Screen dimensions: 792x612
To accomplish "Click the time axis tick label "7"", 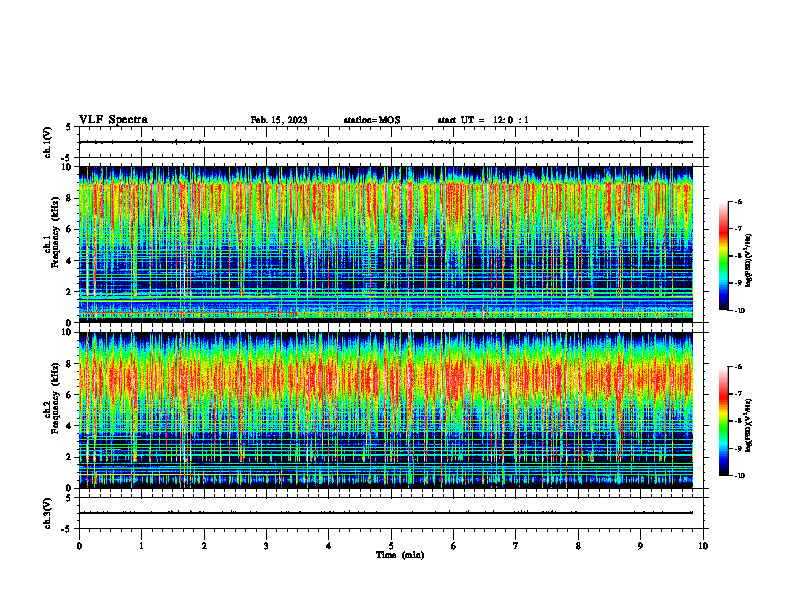I will pos(516,546).
